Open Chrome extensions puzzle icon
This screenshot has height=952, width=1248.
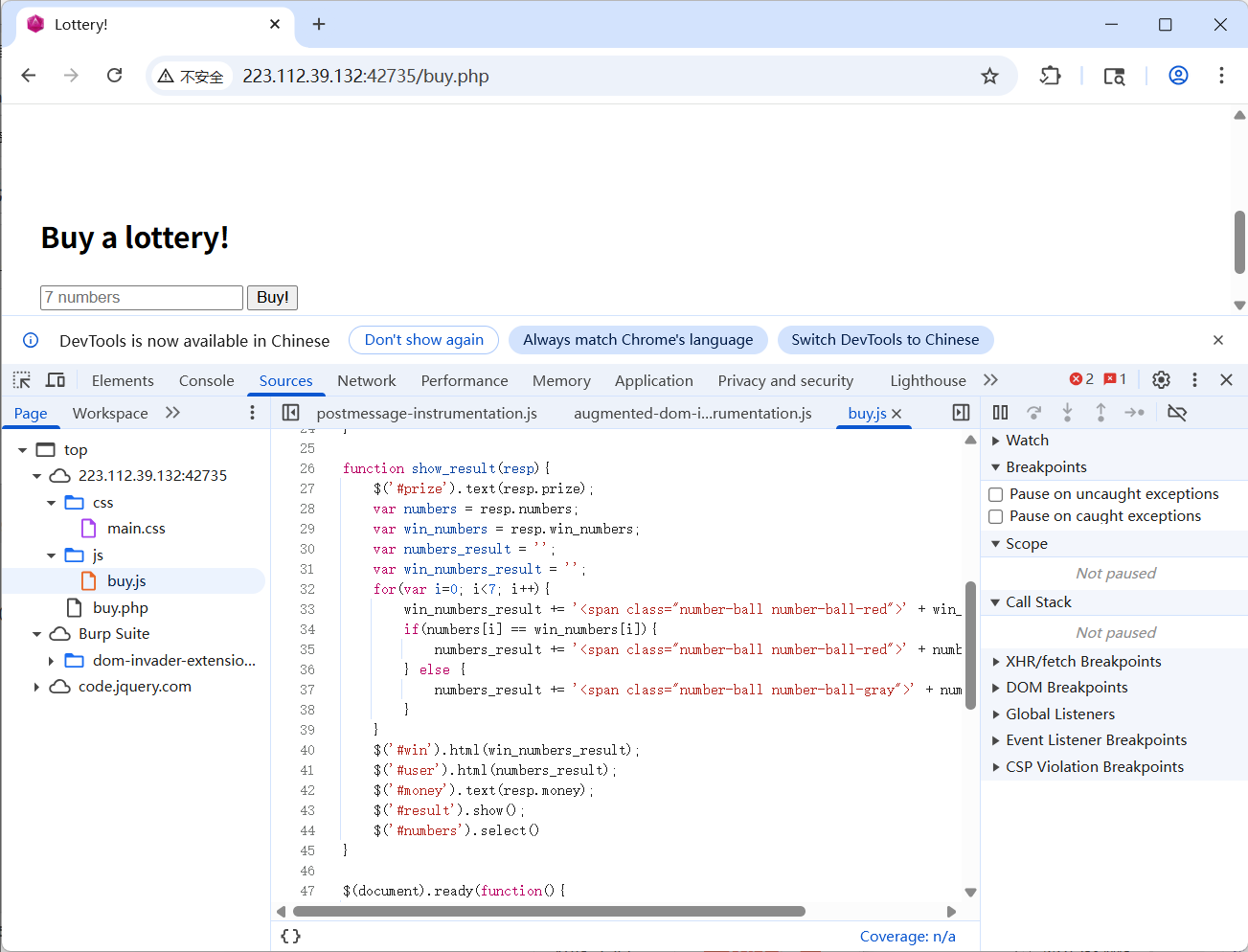(x=1051, y=76)
